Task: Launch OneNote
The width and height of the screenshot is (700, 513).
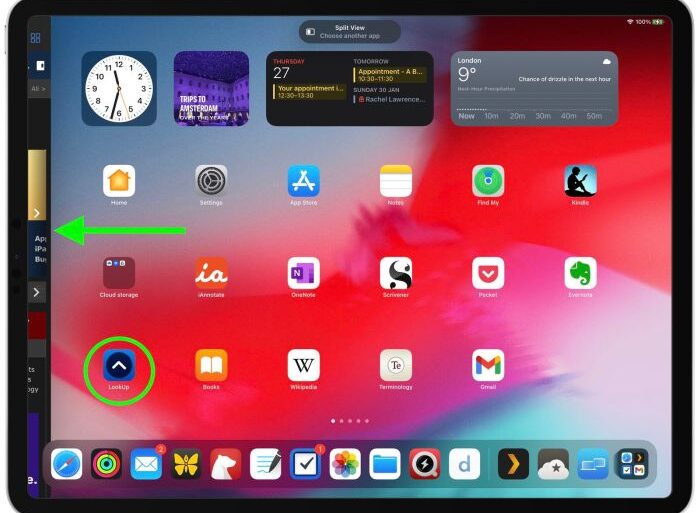Action: click(304, 273)
